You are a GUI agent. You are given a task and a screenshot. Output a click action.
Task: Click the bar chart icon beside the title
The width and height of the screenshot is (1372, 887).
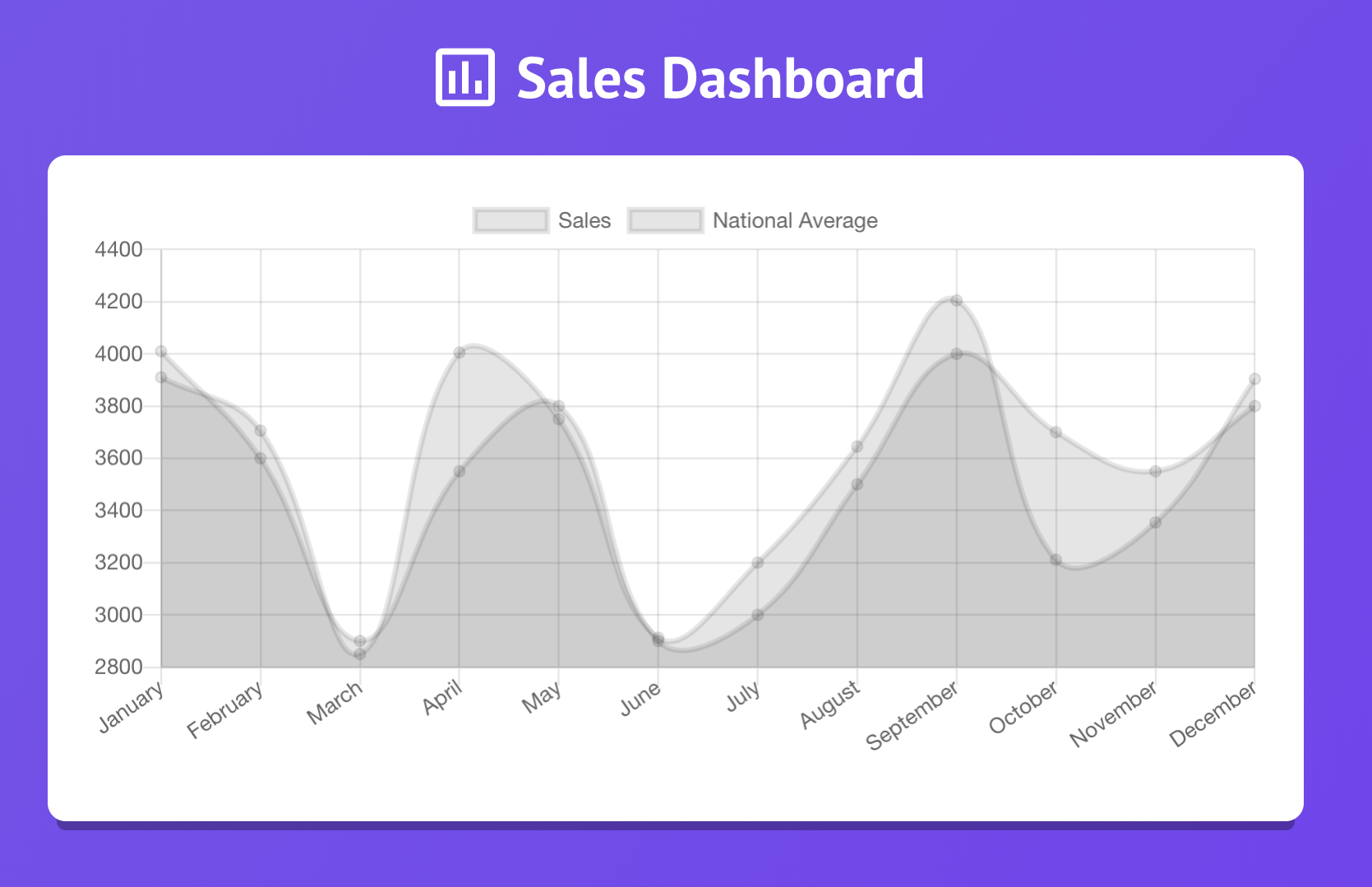coord(465,77)
